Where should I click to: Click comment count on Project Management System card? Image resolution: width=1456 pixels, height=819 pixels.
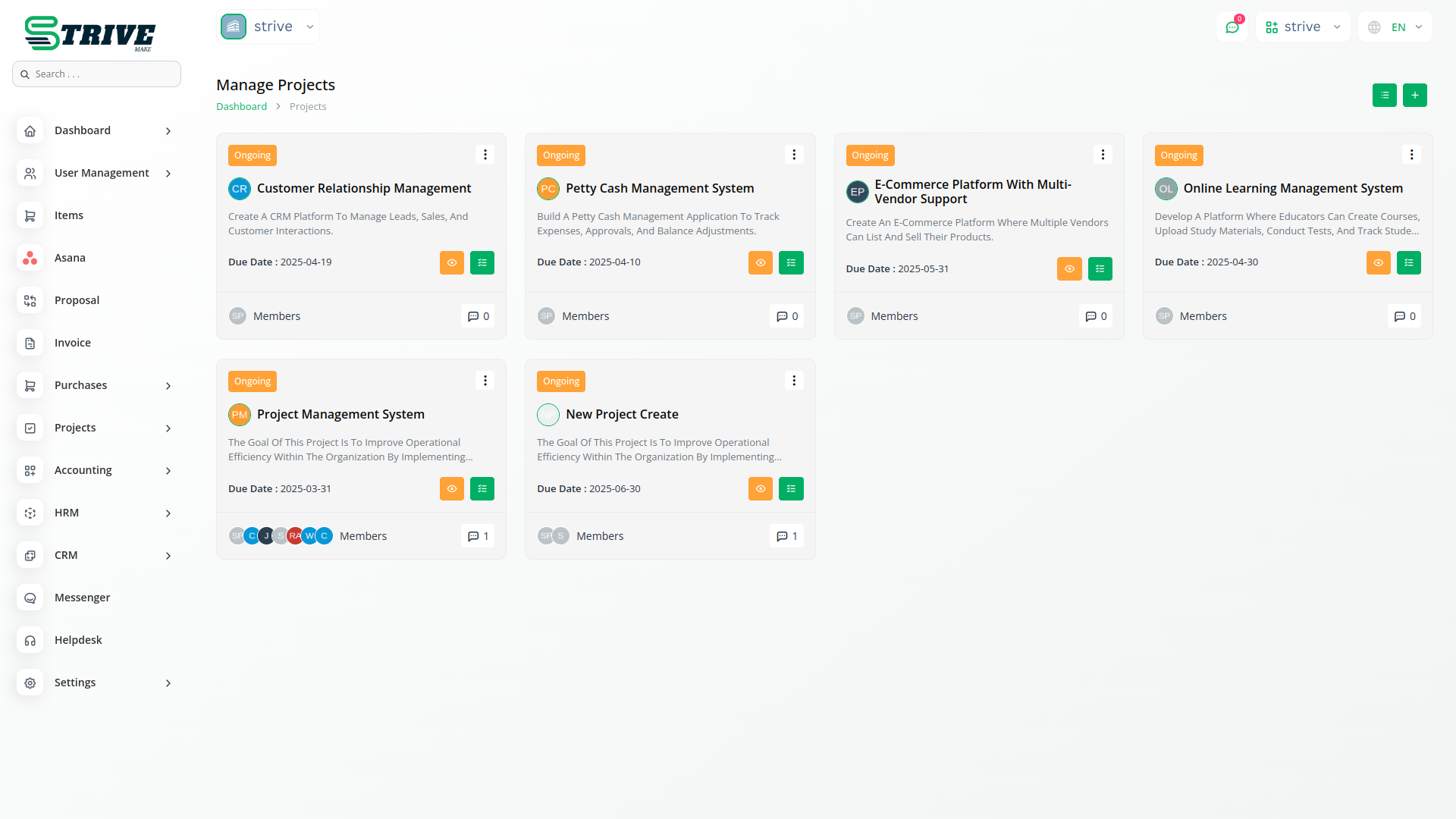[478, 536]
